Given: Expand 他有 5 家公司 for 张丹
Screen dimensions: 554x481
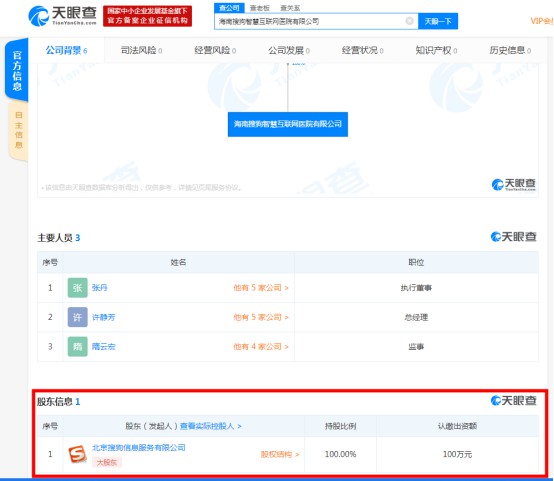Looking at the screenshot, I should 261,288.
